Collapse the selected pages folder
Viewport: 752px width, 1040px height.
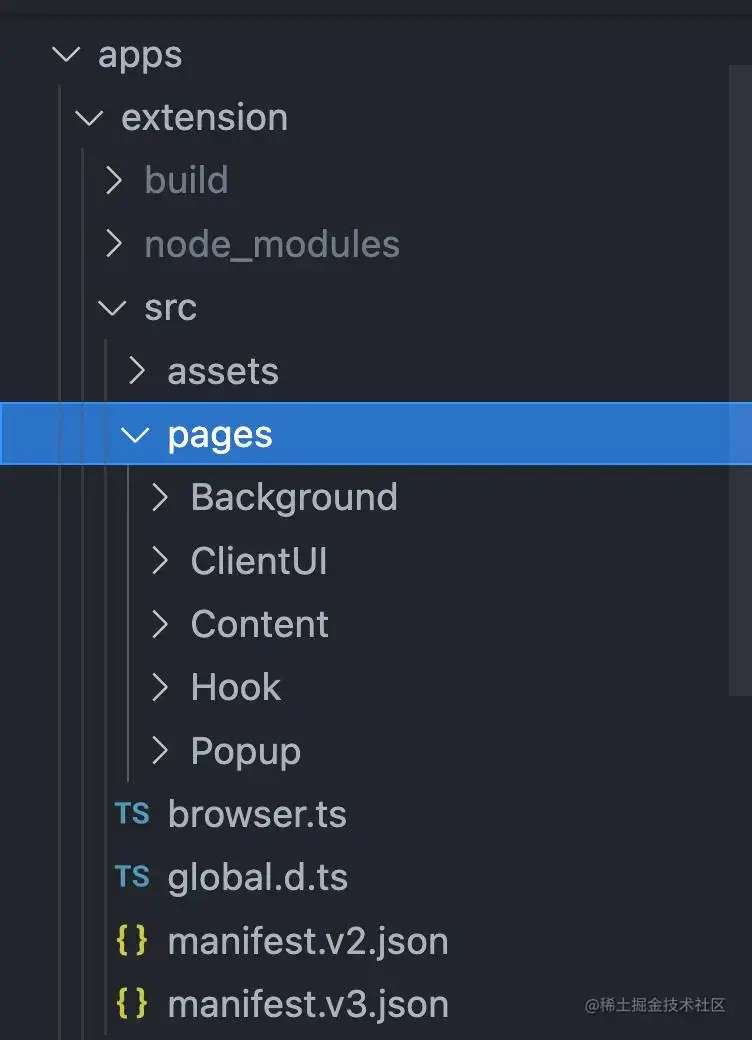[x=135, y=435]
